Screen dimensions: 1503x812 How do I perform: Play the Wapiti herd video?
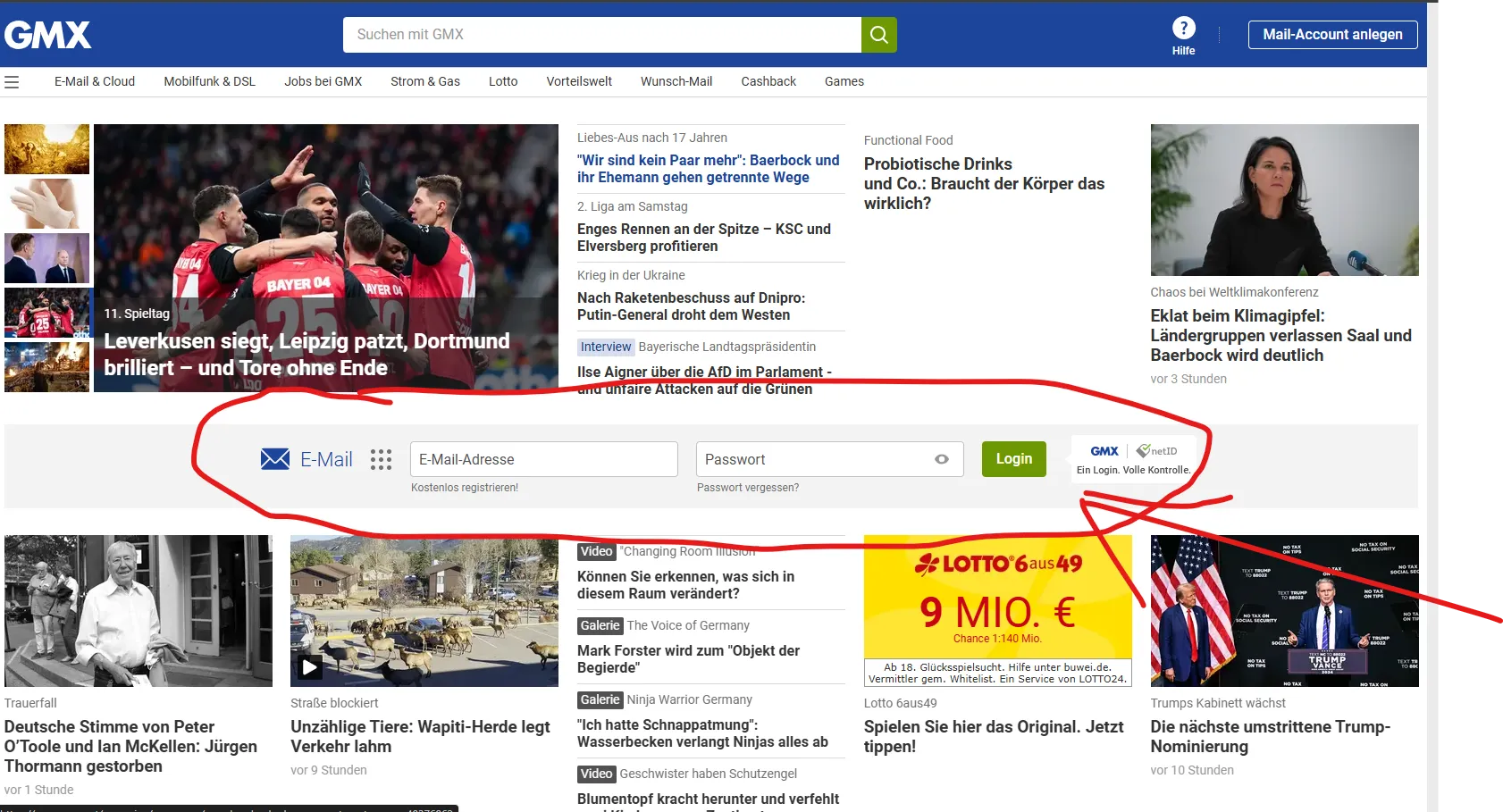click(x=309, y=666)
